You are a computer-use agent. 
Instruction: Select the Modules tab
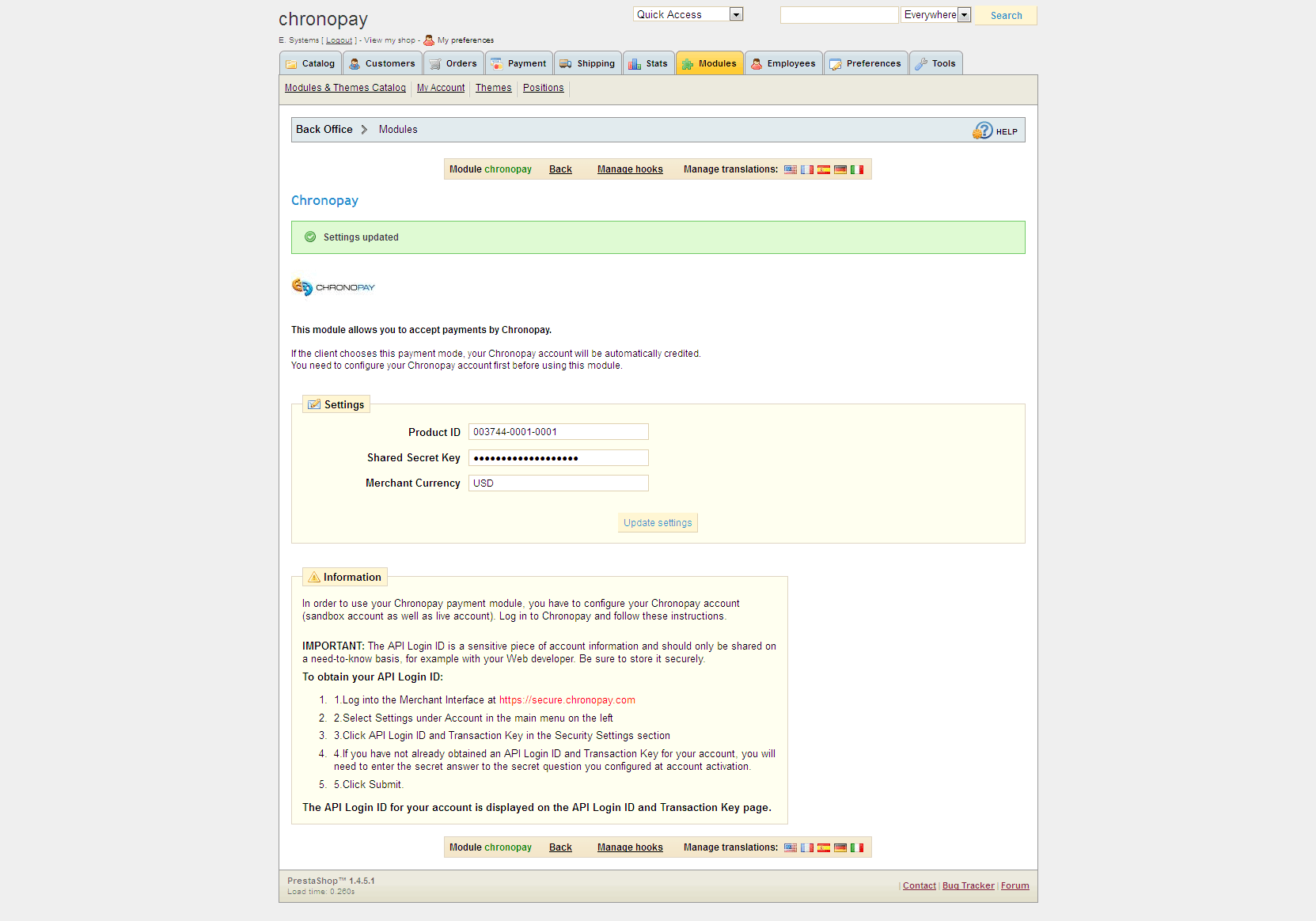pyautogui.click(x=710, y=63)
